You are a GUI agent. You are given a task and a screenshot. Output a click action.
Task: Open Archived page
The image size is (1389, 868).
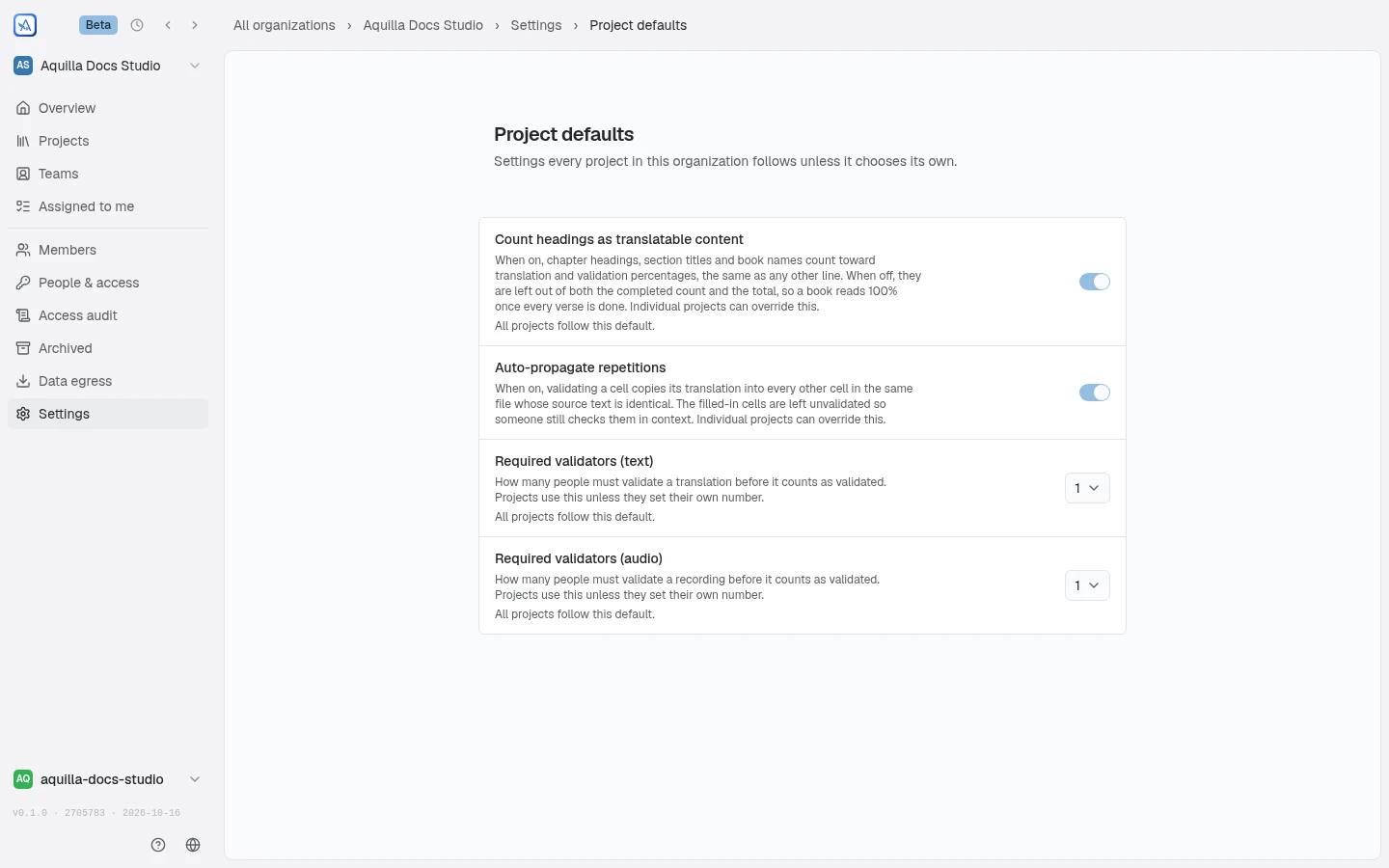pyautogui.click(x=108, y=348)
